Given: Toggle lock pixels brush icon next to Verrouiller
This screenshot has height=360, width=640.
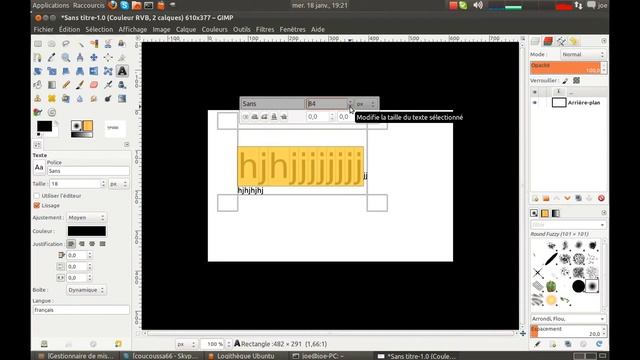Looking at the screenshot, I should (x=565, y=81).
